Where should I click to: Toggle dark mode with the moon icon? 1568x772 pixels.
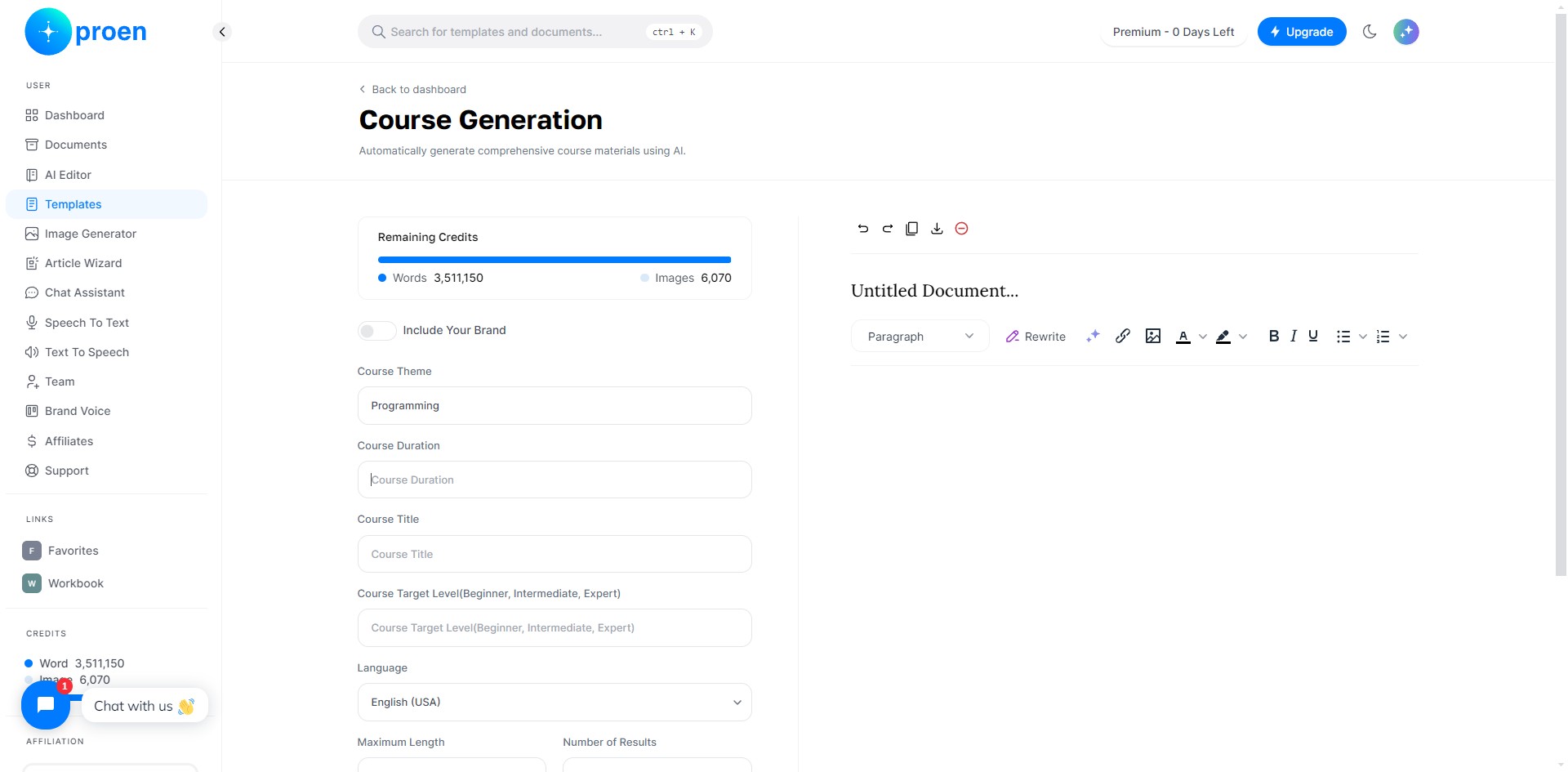(x=1370, y=32)
